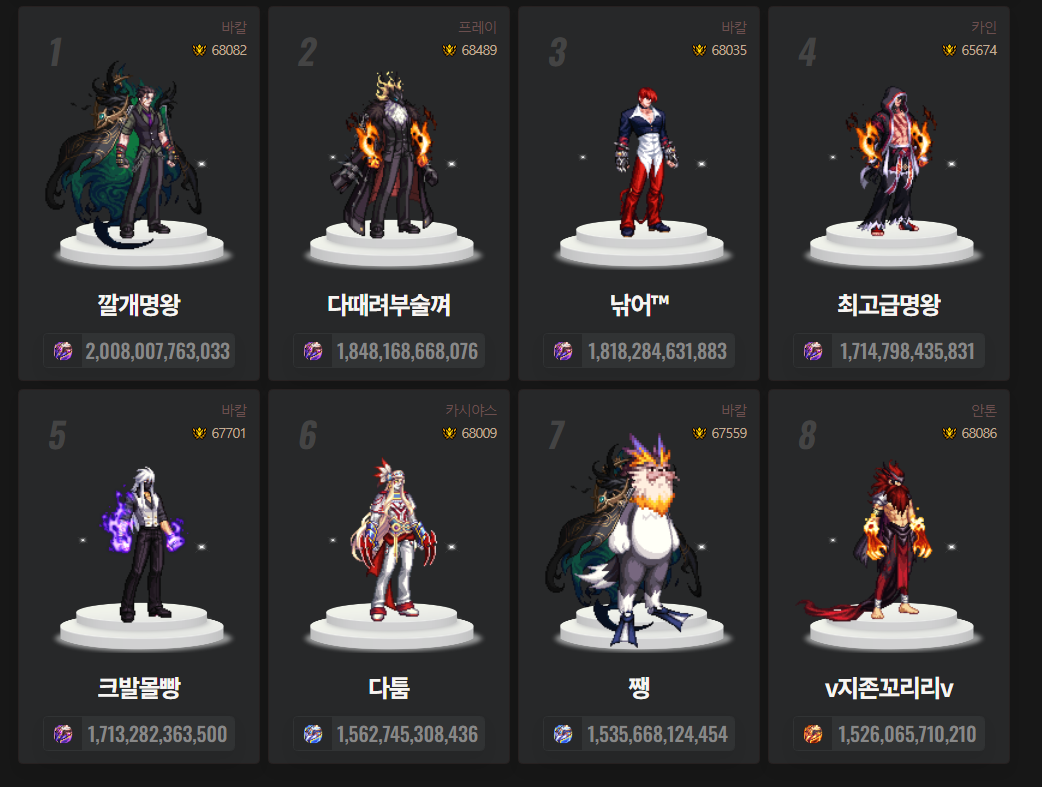
Task: Click the orange orb icon under v지존꼬리리v
Action: (813, 734)
